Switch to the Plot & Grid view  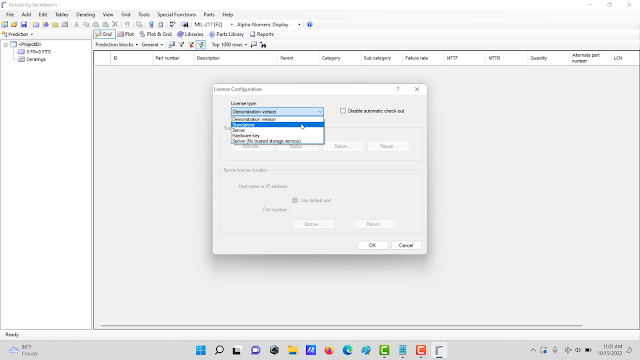click(156, 34)
